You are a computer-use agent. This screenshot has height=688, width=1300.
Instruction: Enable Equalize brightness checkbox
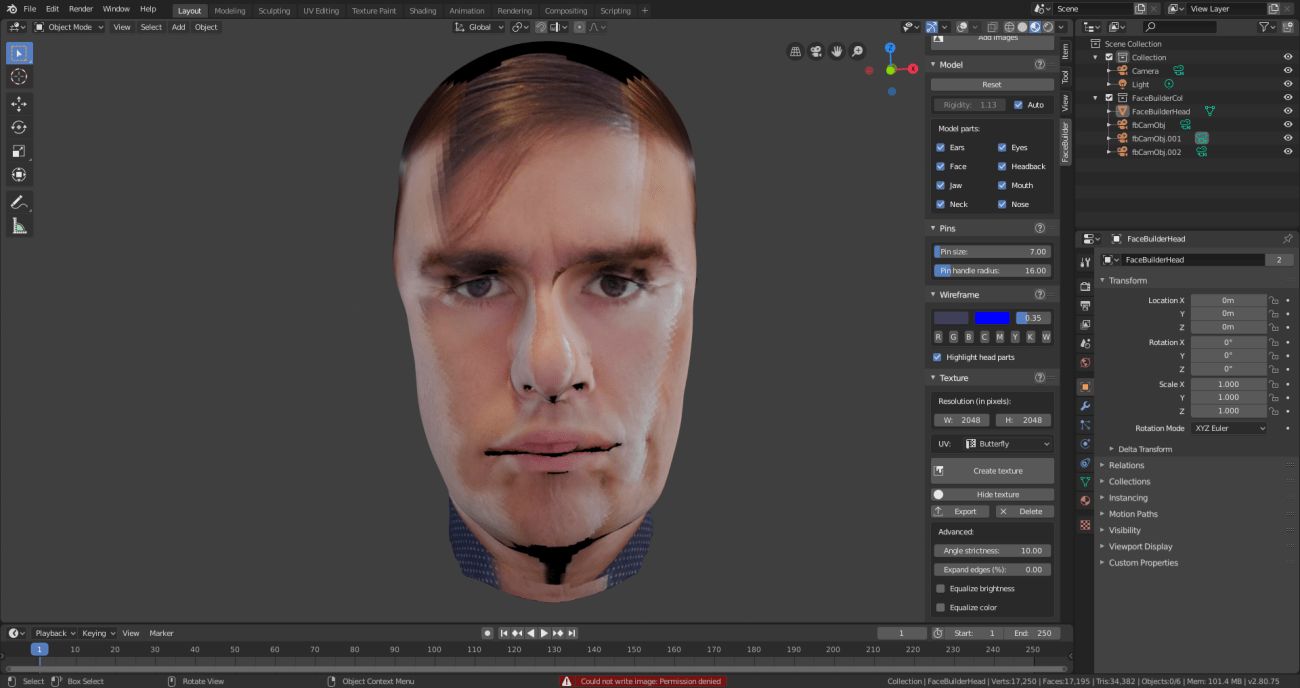tap(940, 589)
